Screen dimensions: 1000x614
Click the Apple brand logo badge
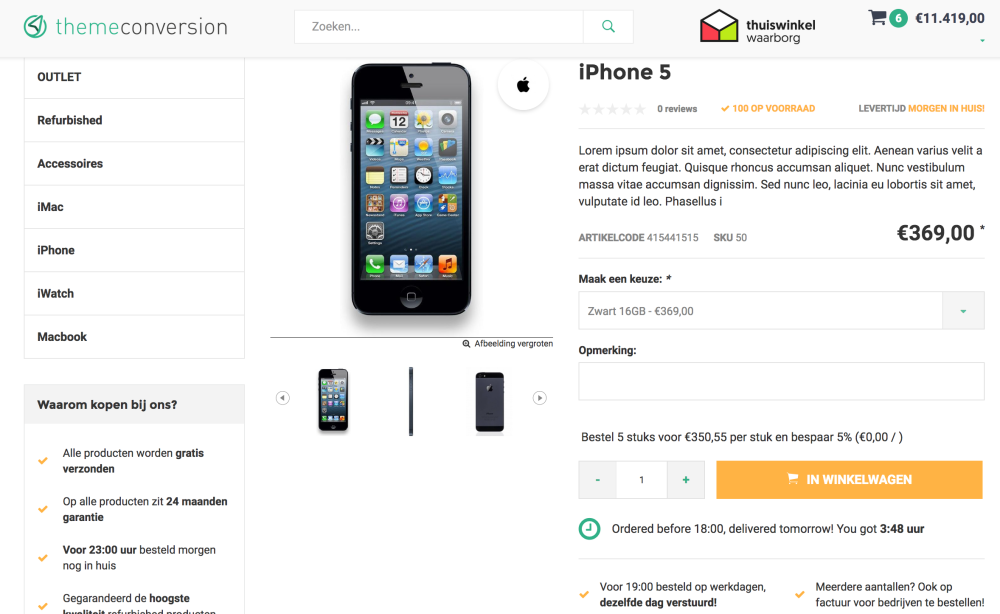coord(523,85)
